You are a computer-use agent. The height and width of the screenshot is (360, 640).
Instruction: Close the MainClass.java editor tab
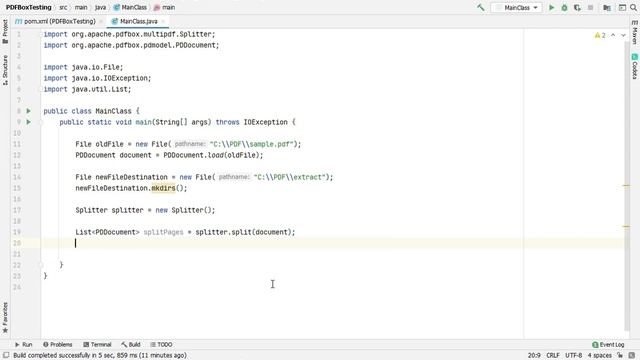[163, 21]
